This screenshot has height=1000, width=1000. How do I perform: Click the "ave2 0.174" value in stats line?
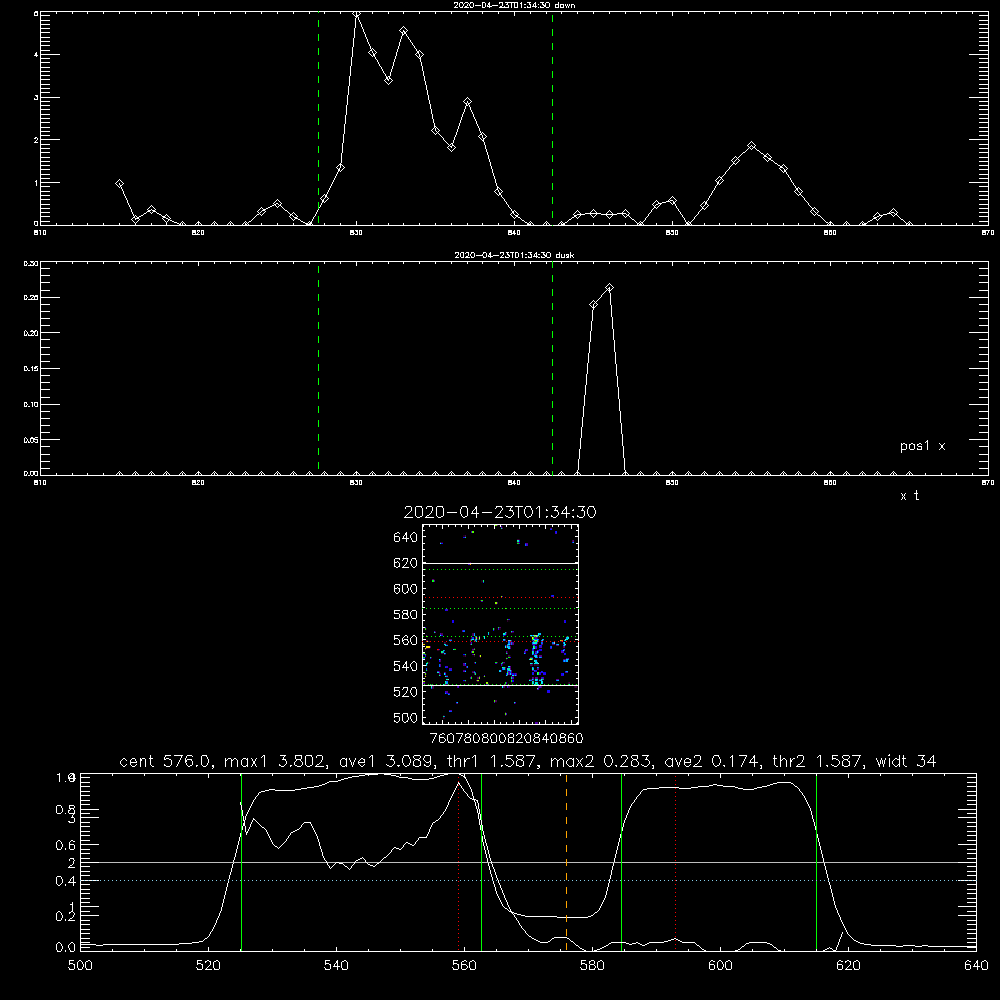coord(713,761)
